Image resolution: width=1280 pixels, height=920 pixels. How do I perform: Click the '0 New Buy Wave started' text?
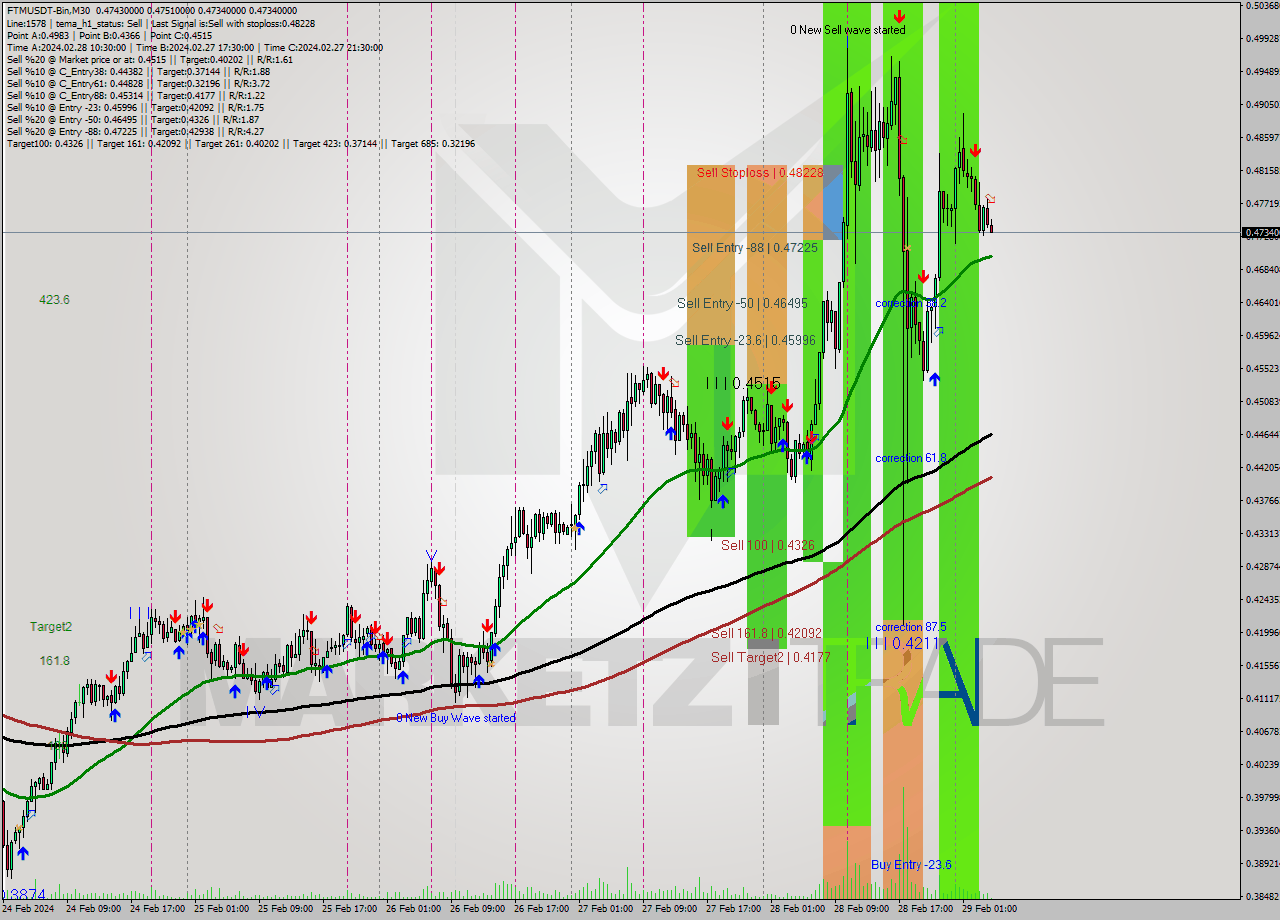[x=456, y=718]
